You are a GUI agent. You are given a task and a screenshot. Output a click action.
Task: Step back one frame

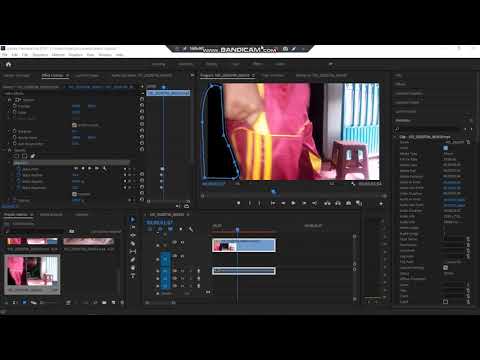coord(283,203)
